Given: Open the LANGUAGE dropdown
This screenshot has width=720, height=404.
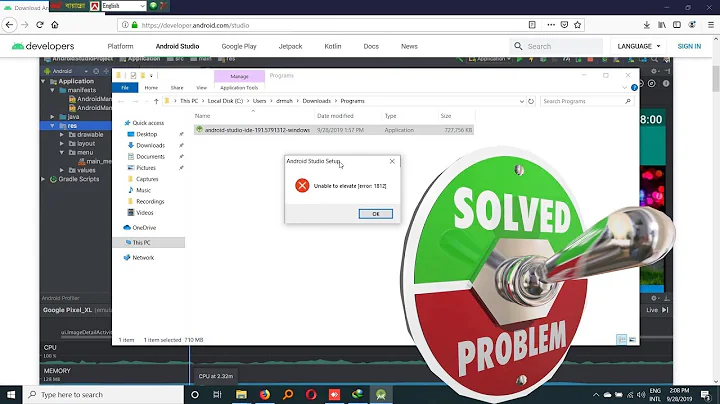Looking at the screenshot, I should (x=639, y=46).
